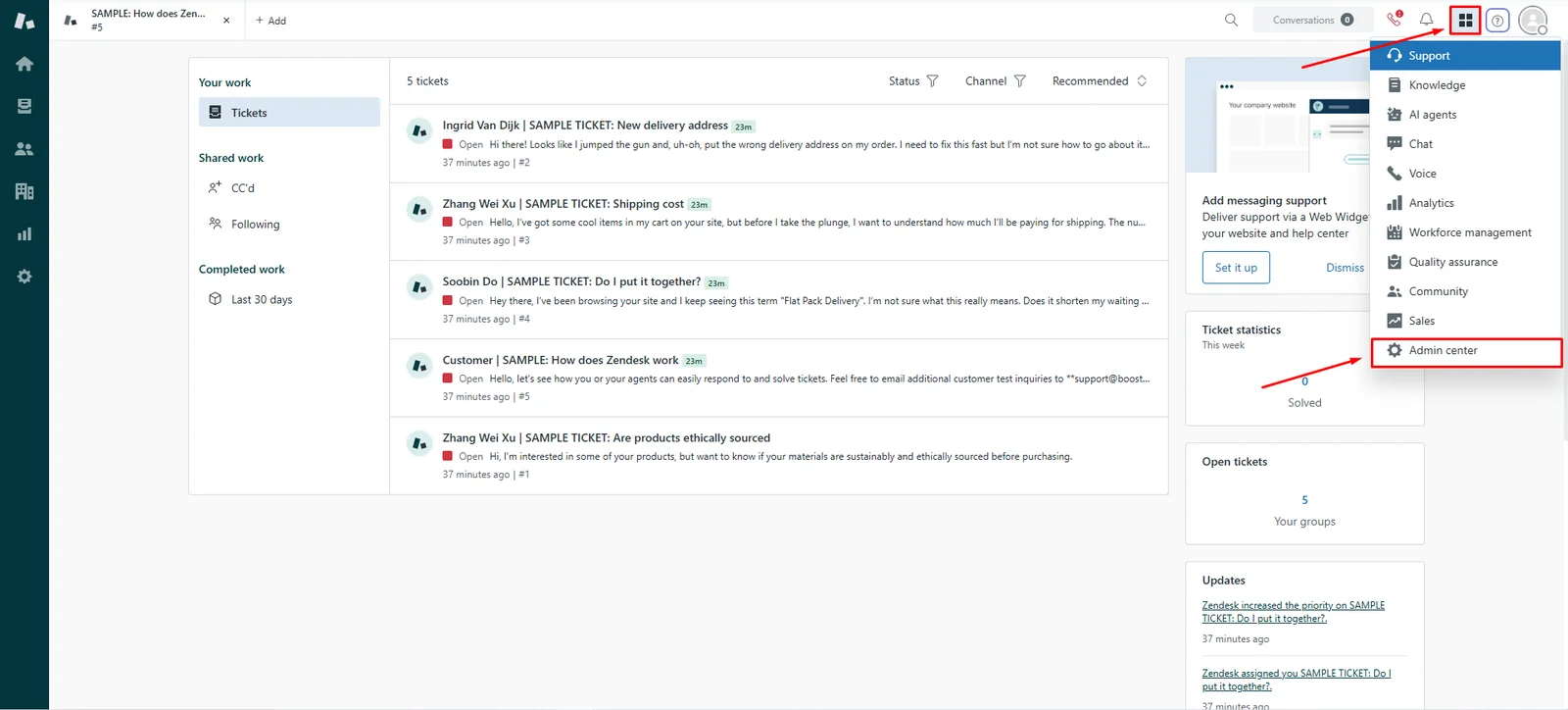Click the search magnifier icon
This screenshot has width=1568, height=710.
pos(1231,20)
